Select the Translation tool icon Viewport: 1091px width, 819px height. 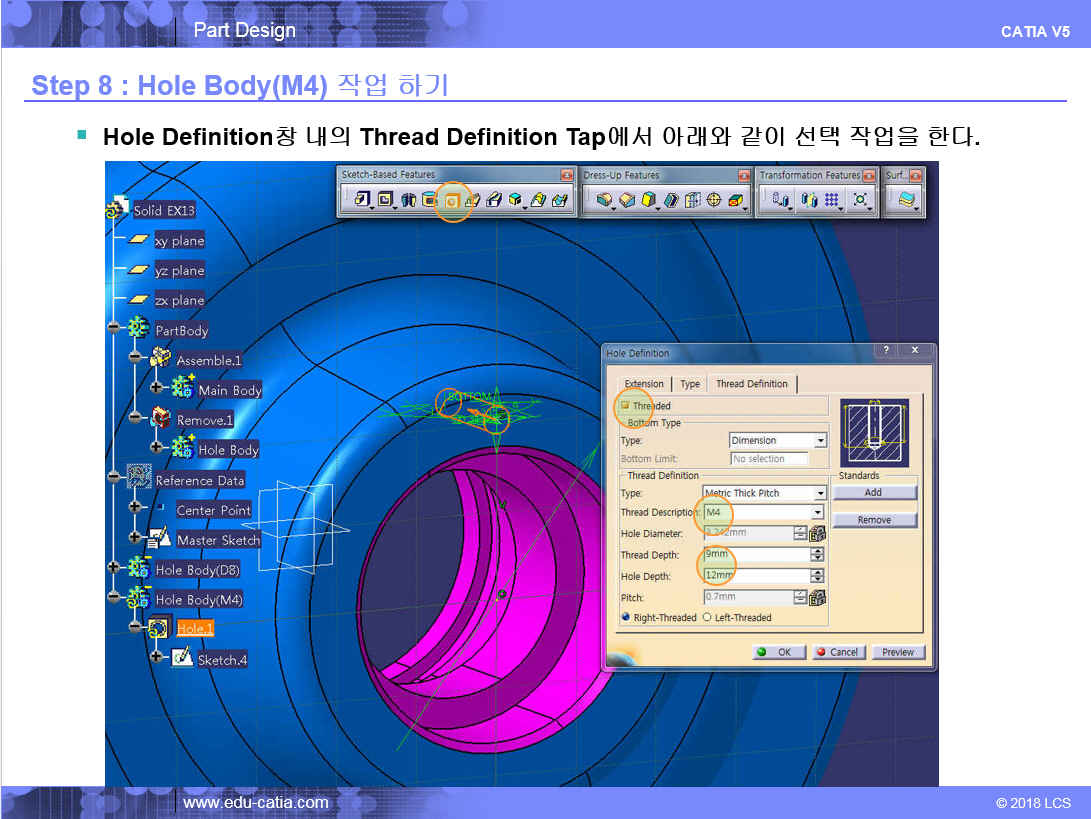click(781, 200)
